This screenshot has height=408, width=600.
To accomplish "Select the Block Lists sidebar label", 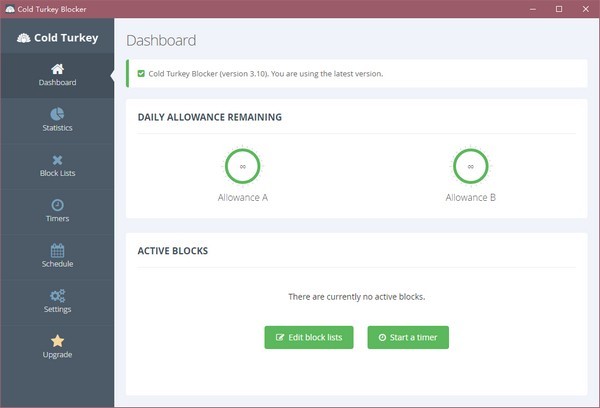I will pyautogui.click(x=57, y=173).
